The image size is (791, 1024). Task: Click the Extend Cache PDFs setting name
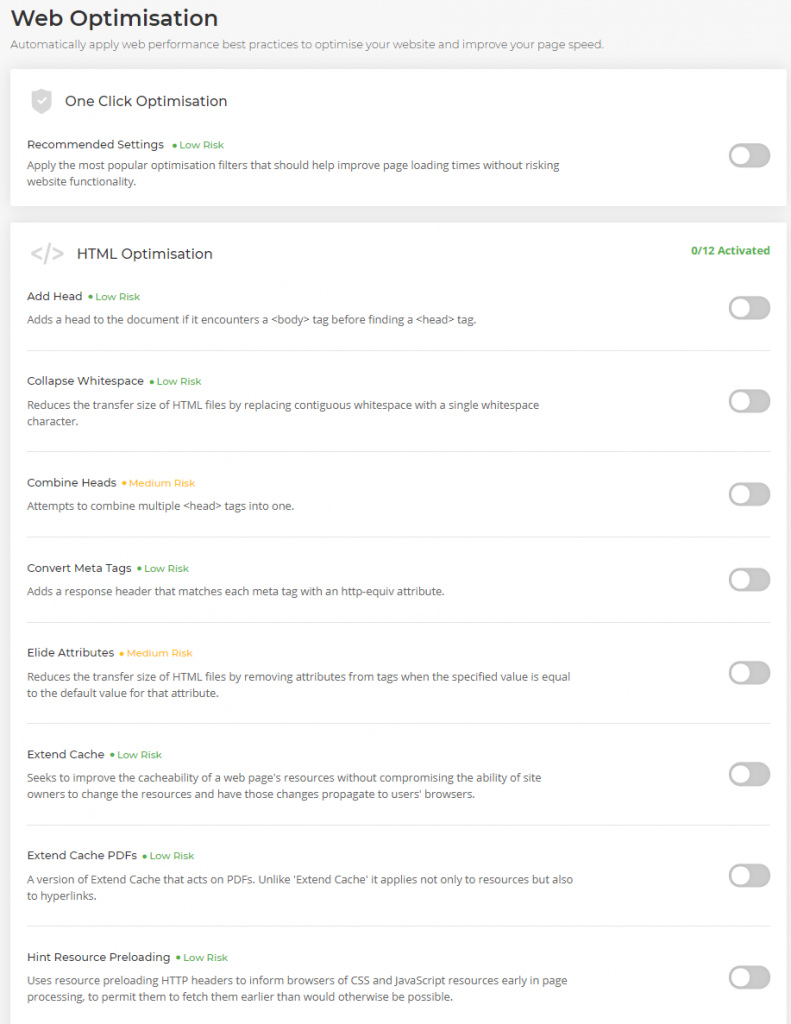click(x=82, y=856)
